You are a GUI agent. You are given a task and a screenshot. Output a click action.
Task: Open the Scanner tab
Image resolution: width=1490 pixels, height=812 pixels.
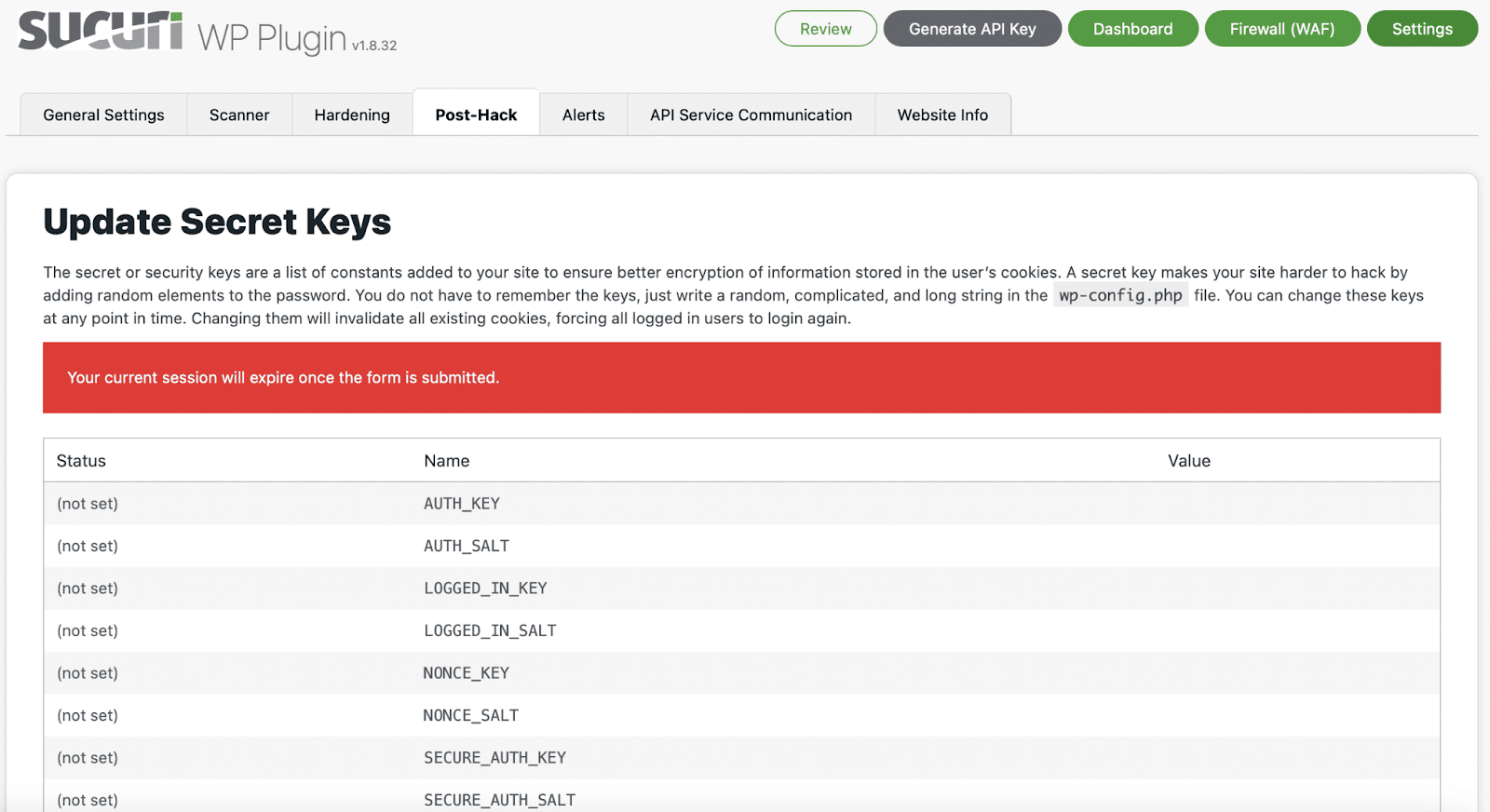(239, 115)
